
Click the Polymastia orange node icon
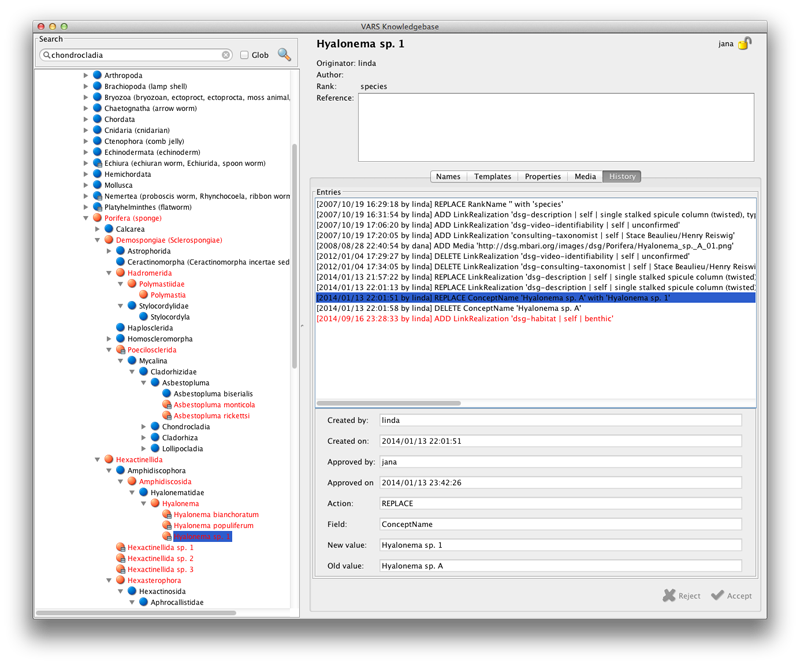(x=143, y=294)
